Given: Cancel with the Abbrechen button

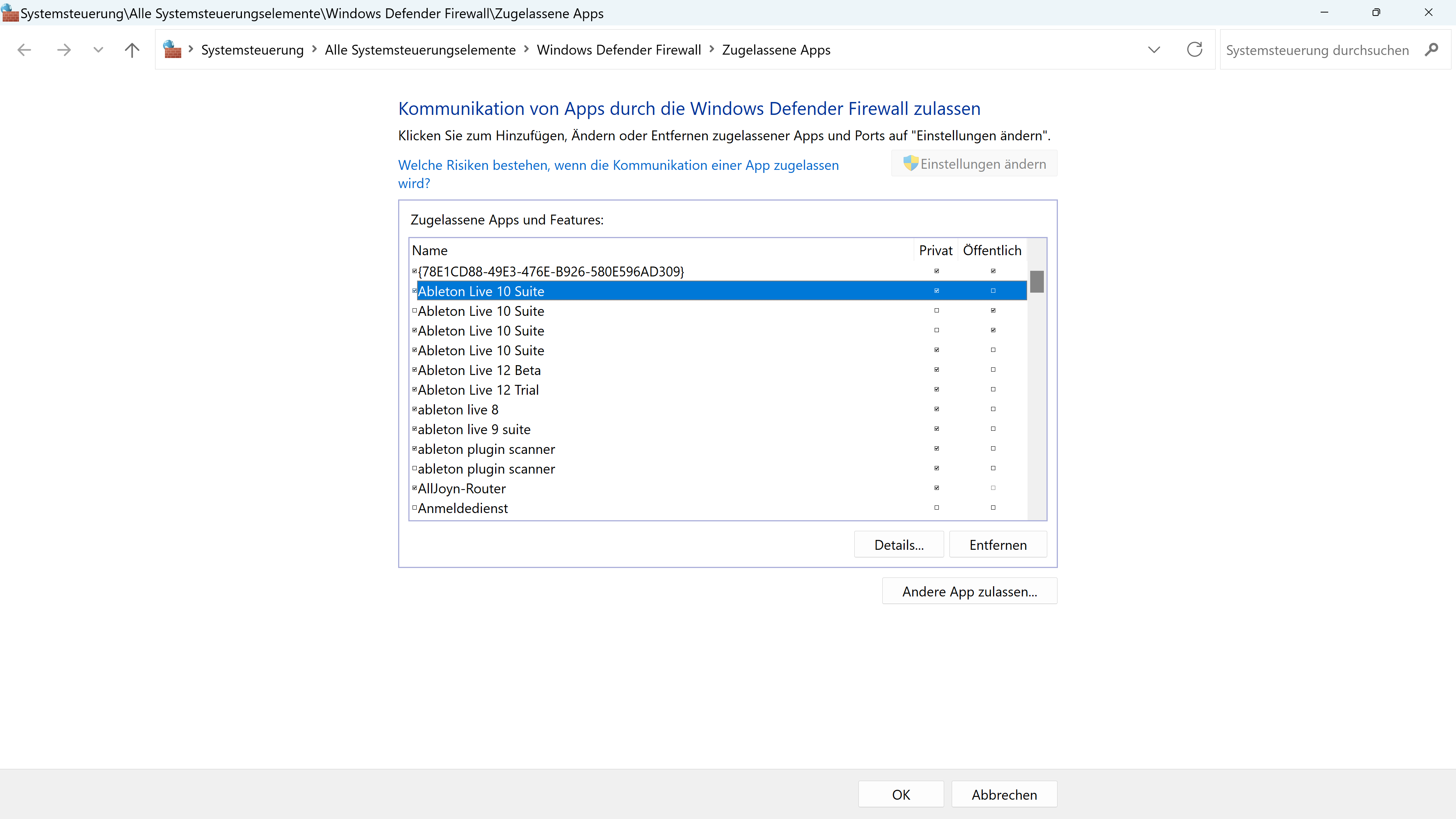Looking at the screenshot, I should (1004, 795).
